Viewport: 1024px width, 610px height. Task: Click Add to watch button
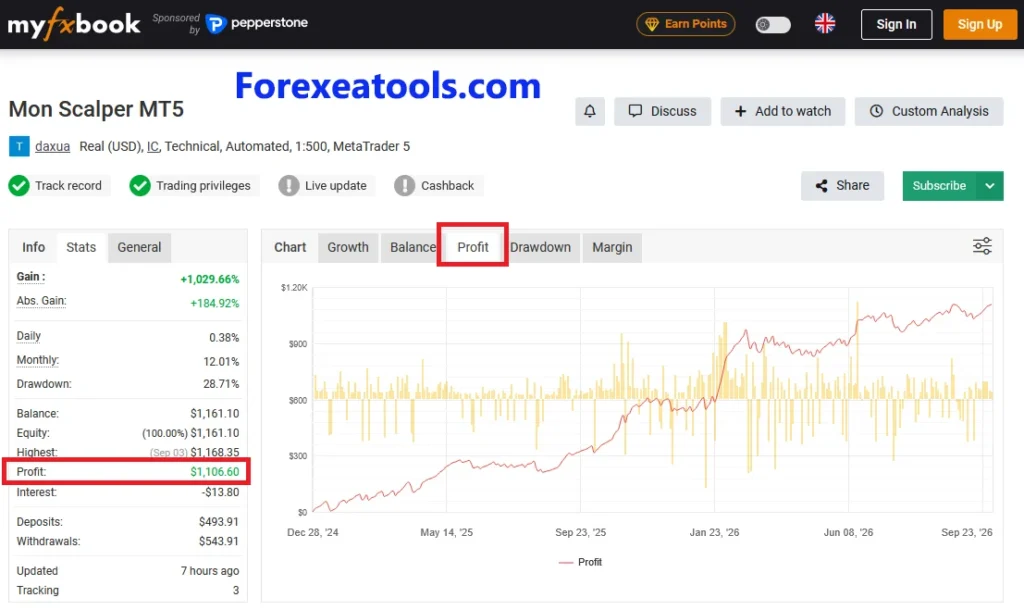coord(782,111)
